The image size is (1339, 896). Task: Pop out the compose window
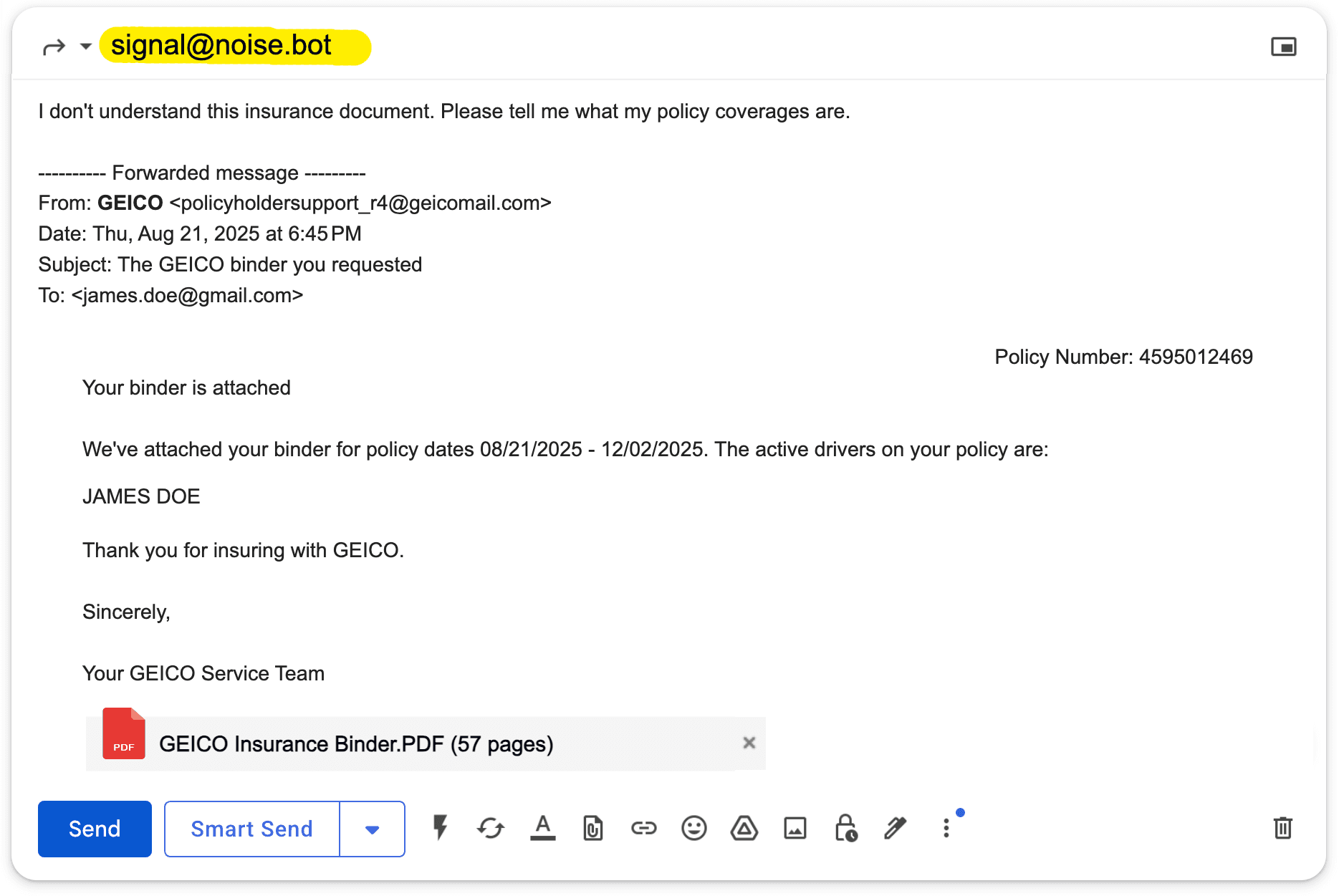(1285, 46)
